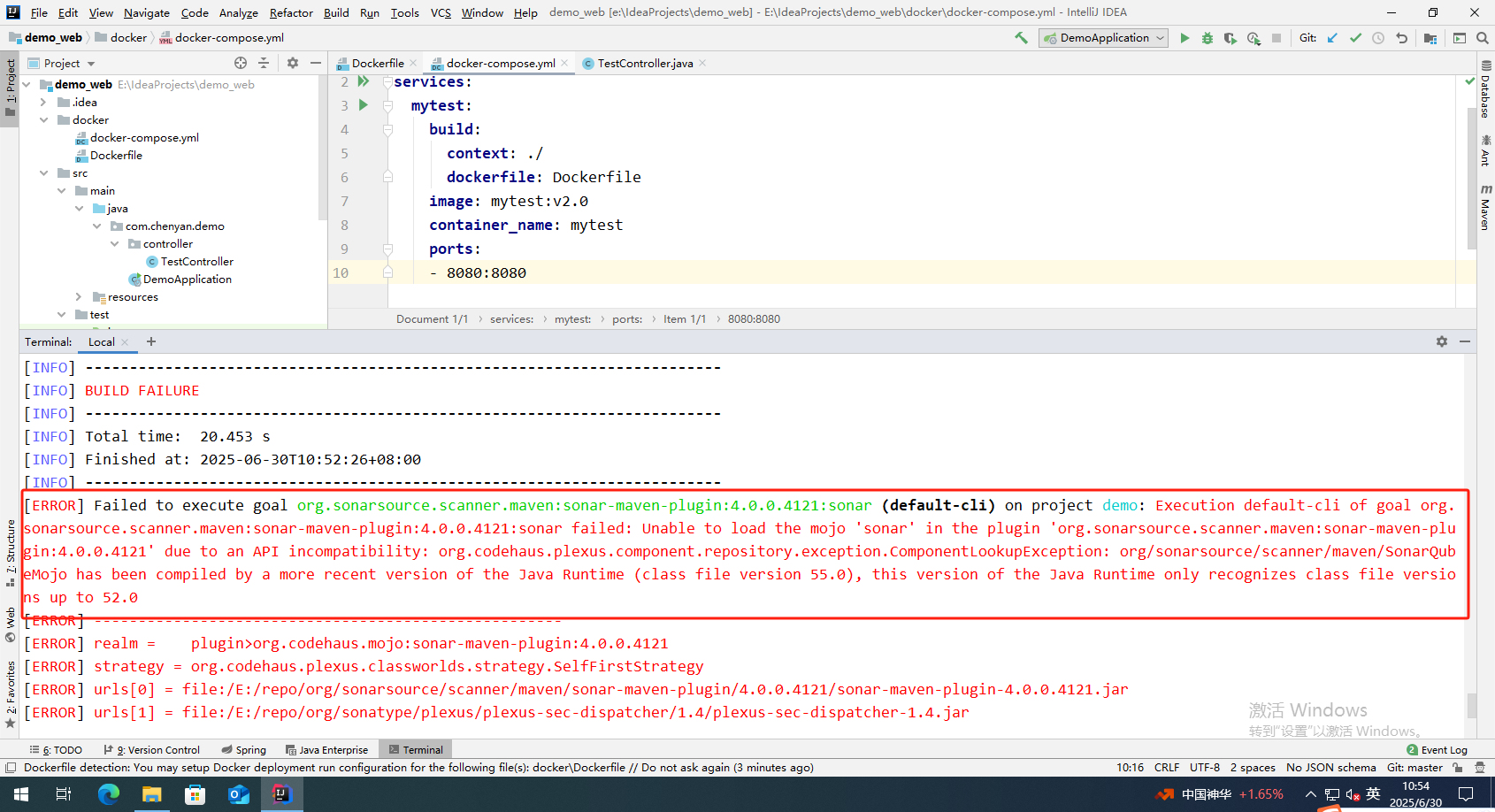Show Git history clock icon
Image resolution: width=1495 pixels, height=812 pixels.
click(1378, 38)
